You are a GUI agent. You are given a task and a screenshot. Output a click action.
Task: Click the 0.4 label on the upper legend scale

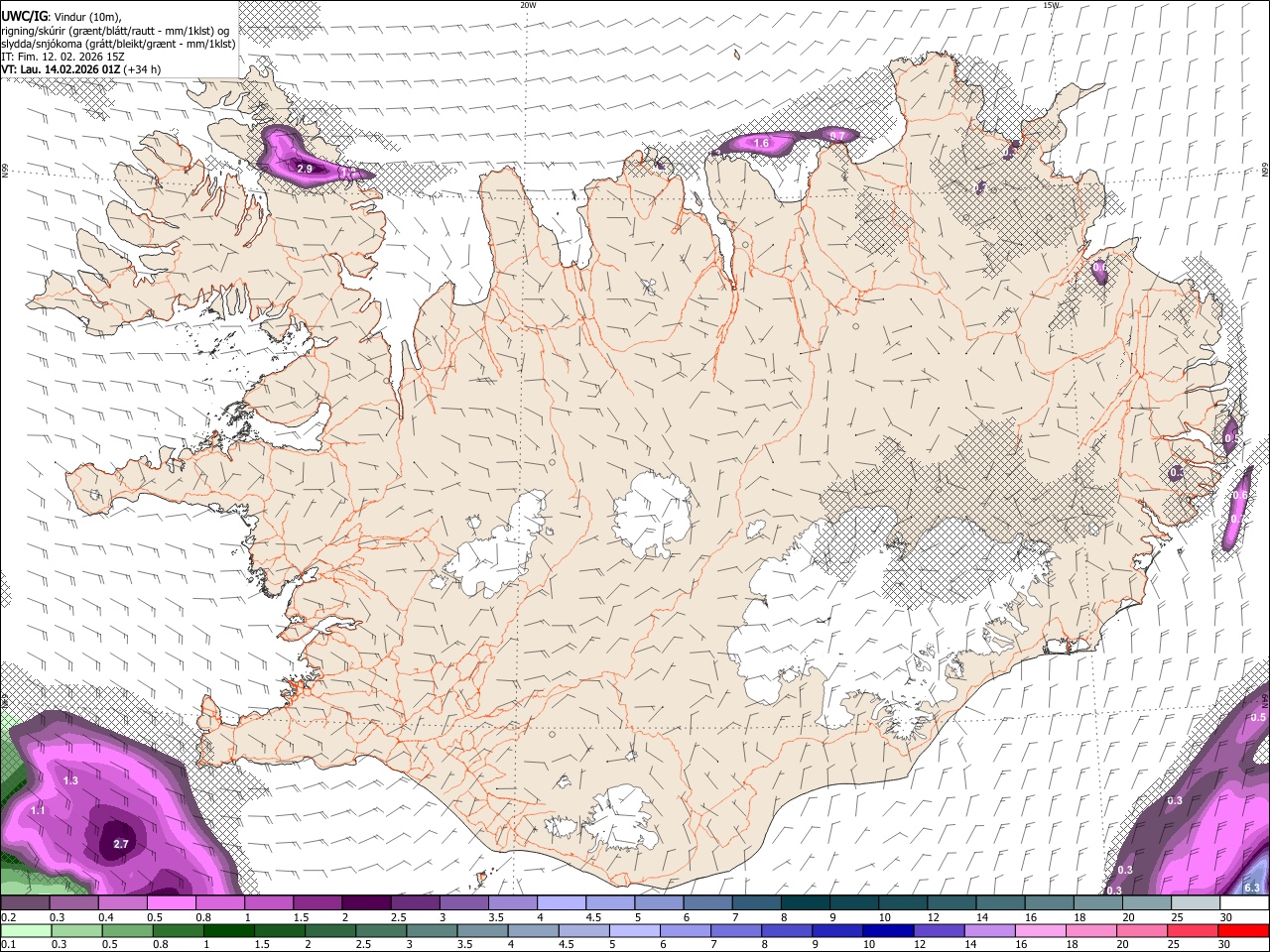point(106,917)
